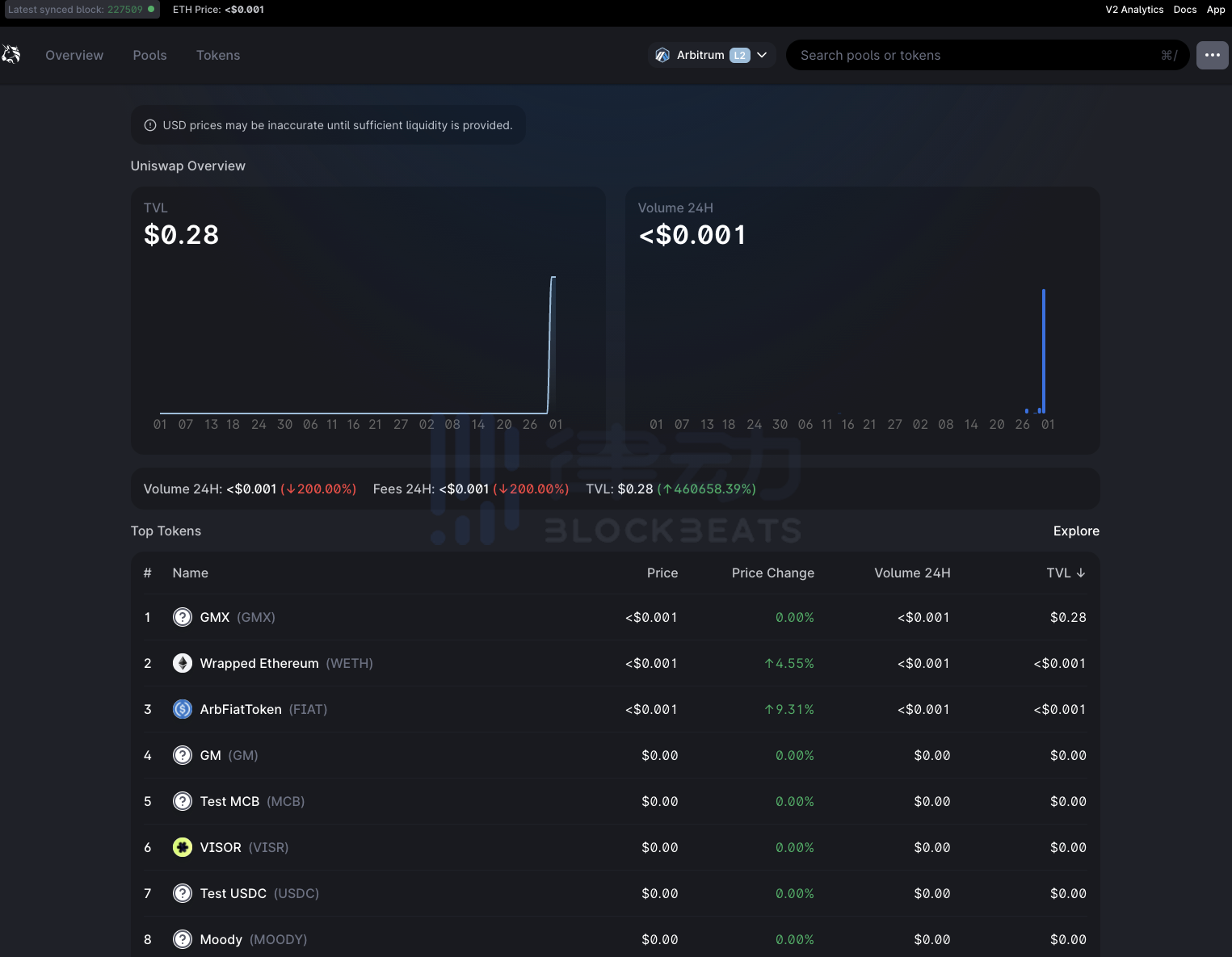This screenshot has width=1232, height=957.
Task: Click the Test USDC token icon
Action: [183, 893]
